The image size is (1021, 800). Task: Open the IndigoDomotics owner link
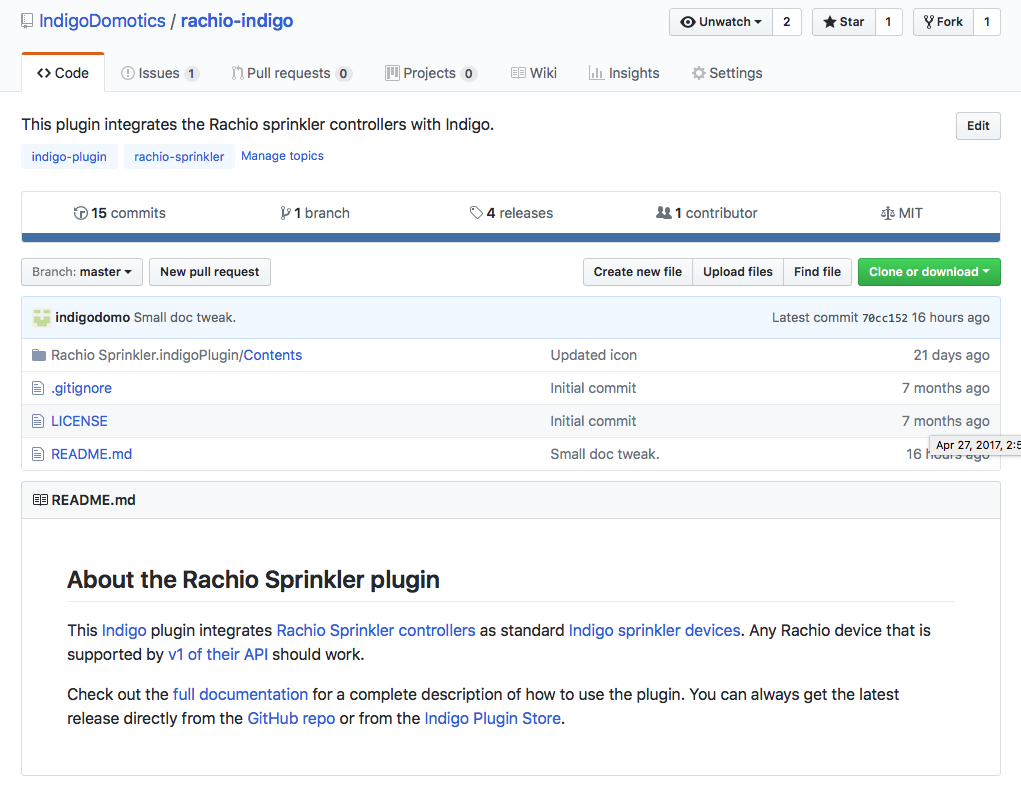(102, 21)
